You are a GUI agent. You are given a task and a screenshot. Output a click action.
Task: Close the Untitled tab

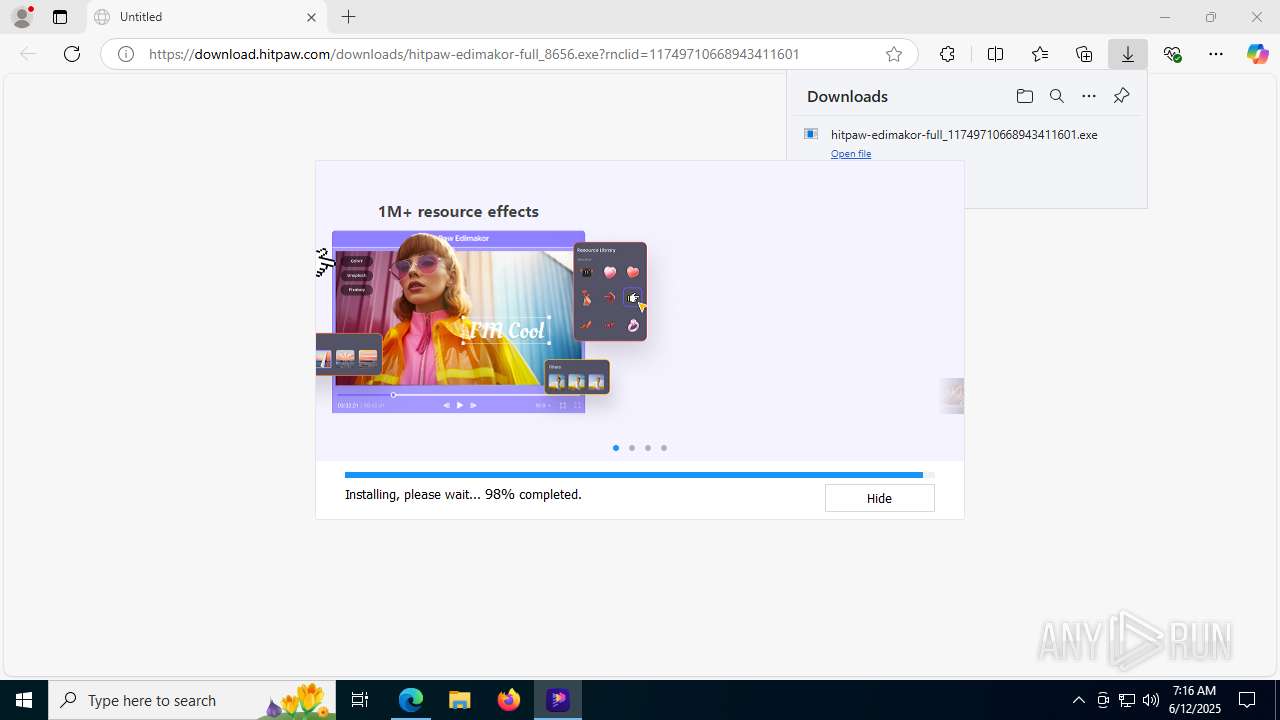point(311,17)
